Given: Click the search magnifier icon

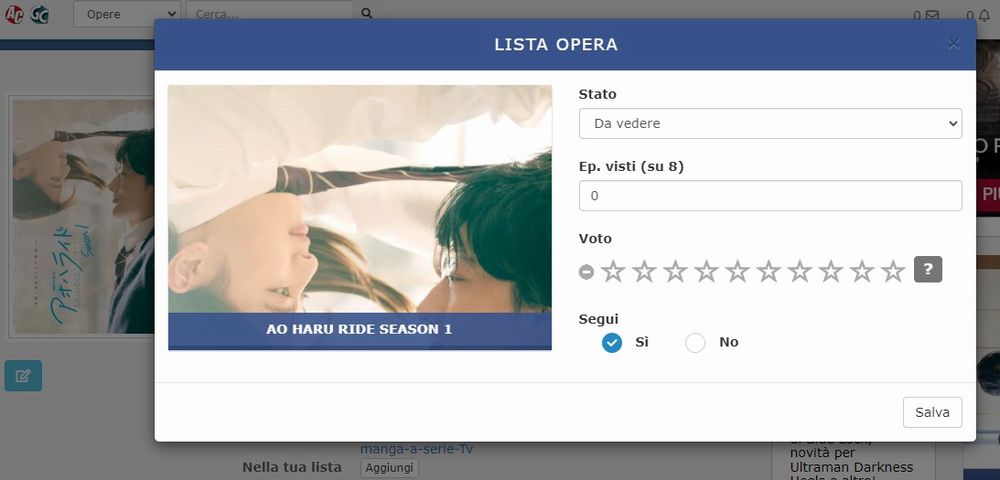Looking at the screenshot, I should [367, 13].
